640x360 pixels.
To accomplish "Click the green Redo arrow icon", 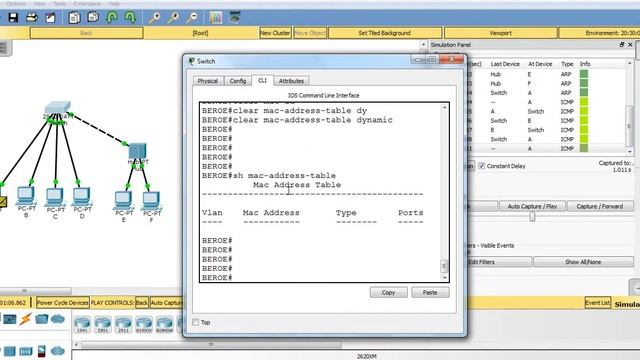I will click(x=130, y=18).
